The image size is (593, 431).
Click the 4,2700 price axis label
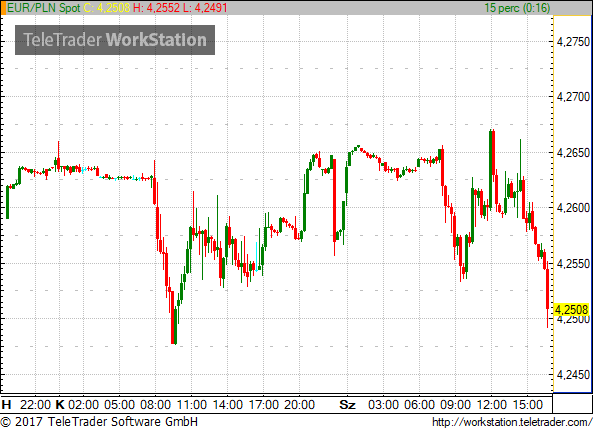coord(573,97)
